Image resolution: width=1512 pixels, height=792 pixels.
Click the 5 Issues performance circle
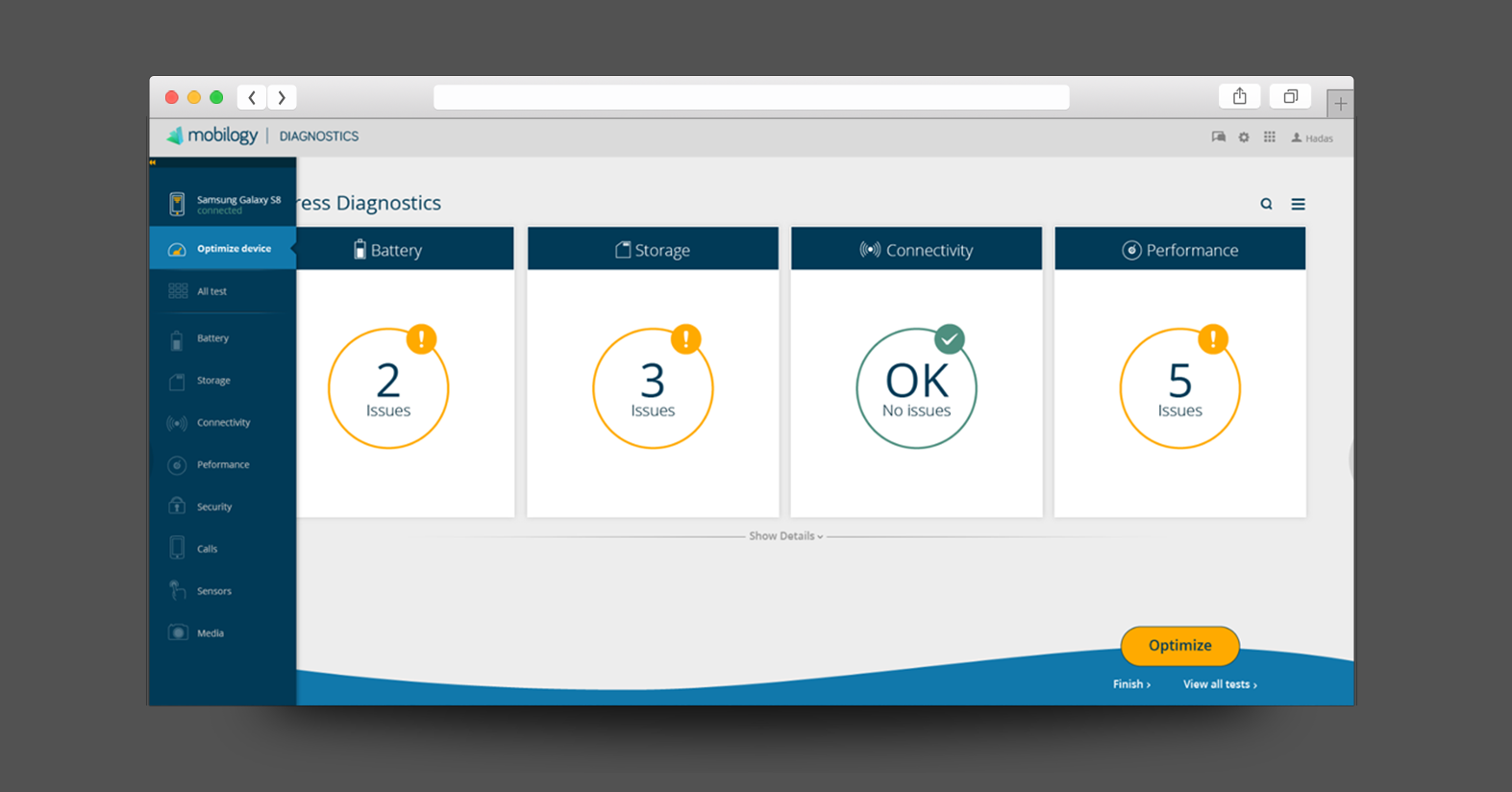point(1180,388)
